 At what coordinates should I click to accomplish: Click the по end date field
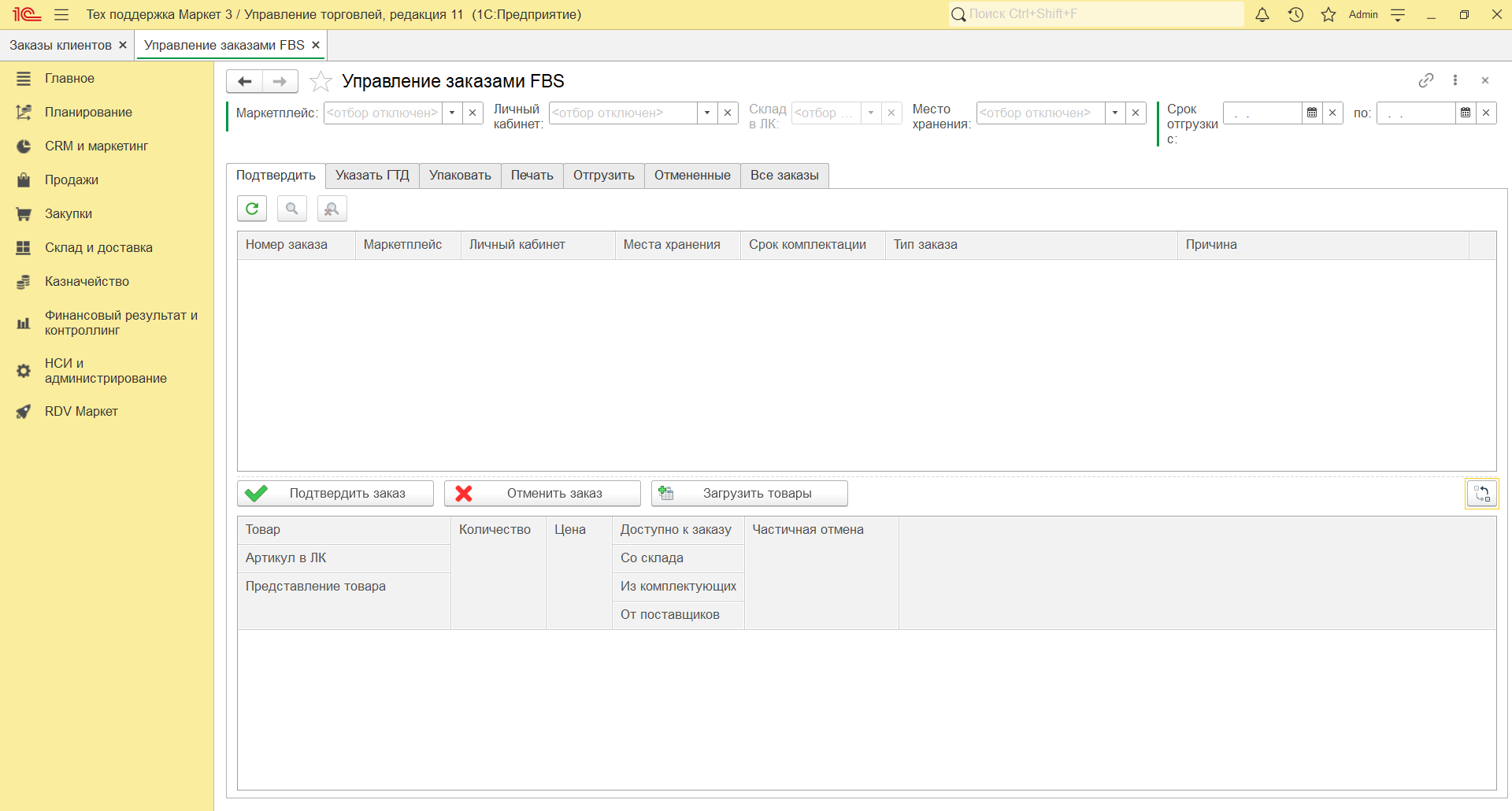(1416, 113)
